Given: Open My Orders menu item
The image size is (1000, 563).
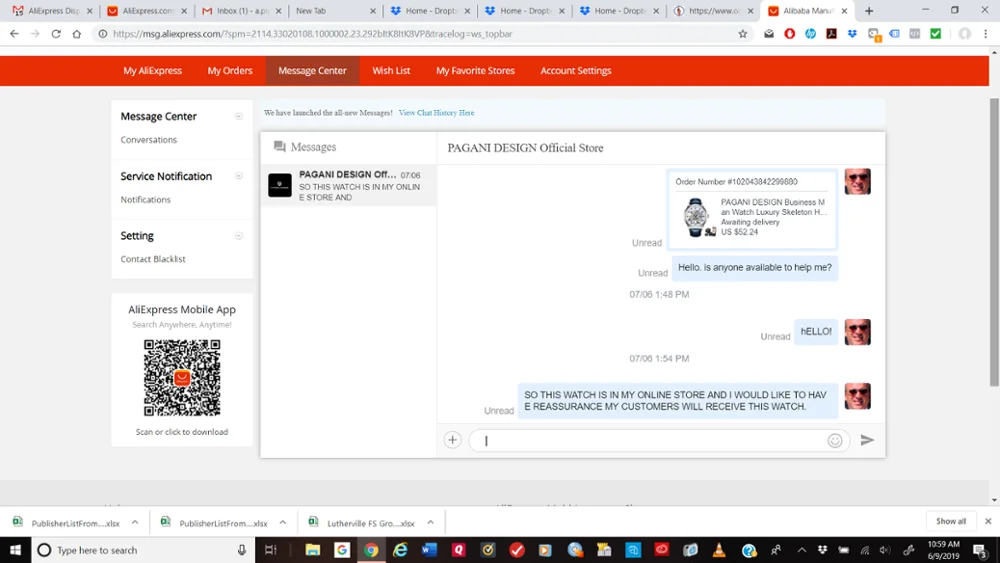Looking at the screenshot, I should 230,71.
